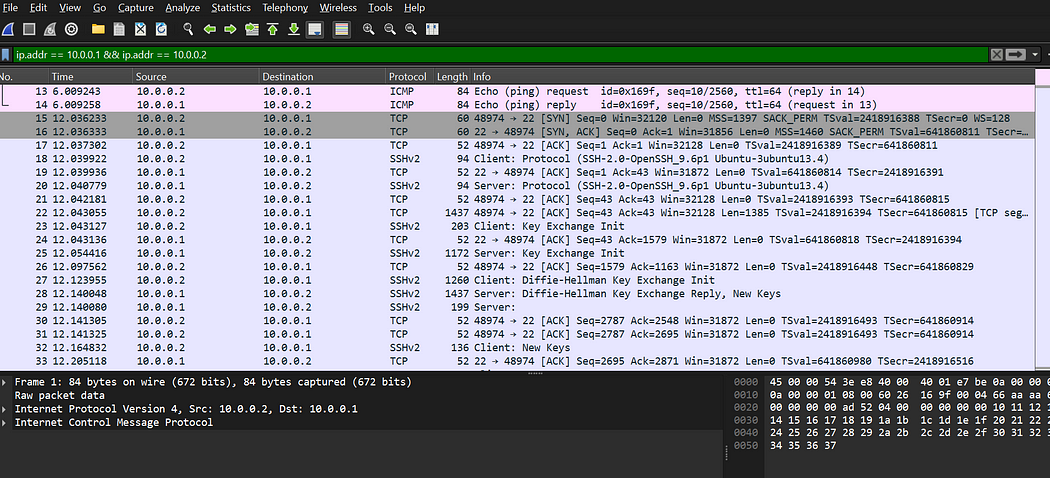Select packet 15 TCP SYN row
The image size is (1050, 478).
[x=517, y=118]
